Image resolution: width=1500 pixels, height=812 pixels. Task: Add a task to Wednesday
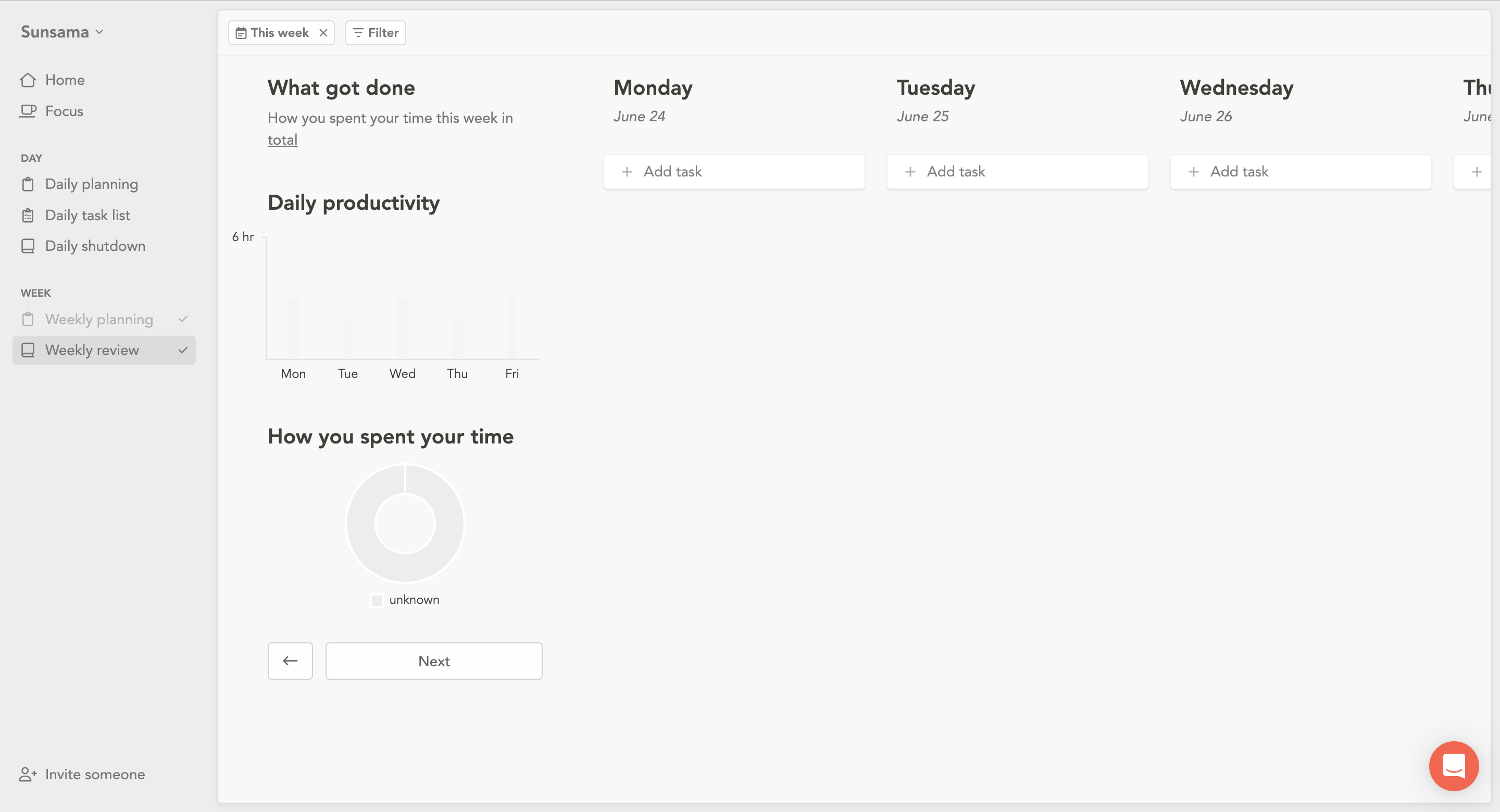pos(1301,172)
